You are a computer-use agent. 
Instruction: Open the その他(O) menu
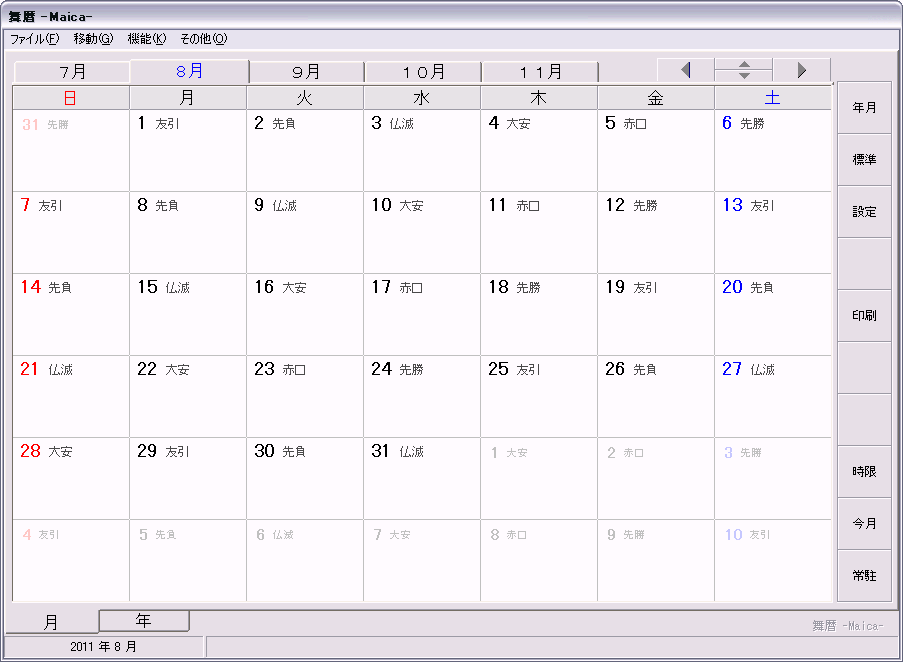click(203, 39)
